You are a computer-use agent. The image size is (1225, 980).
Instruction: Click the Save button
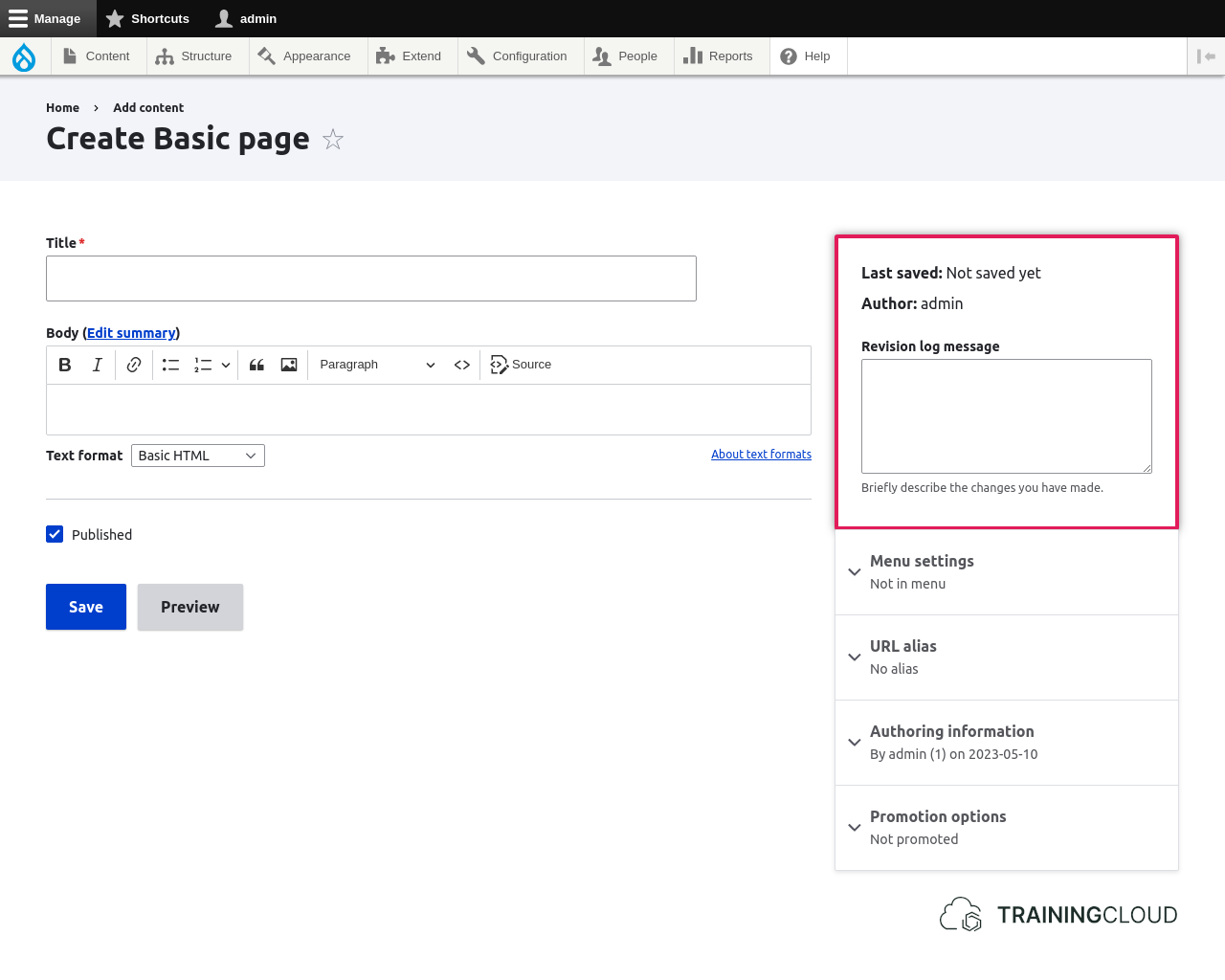86,607
